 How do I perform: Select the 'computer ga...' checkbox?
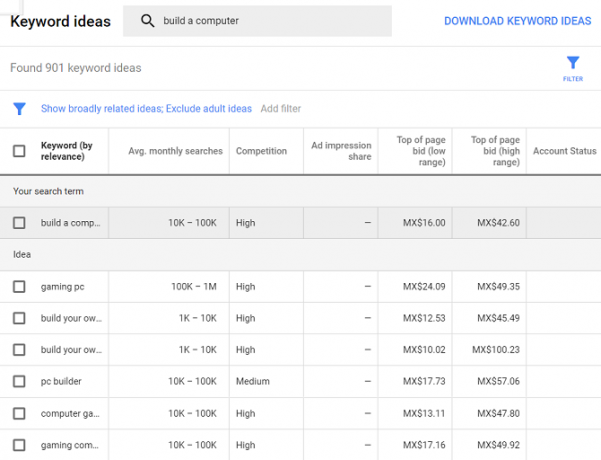19,413
